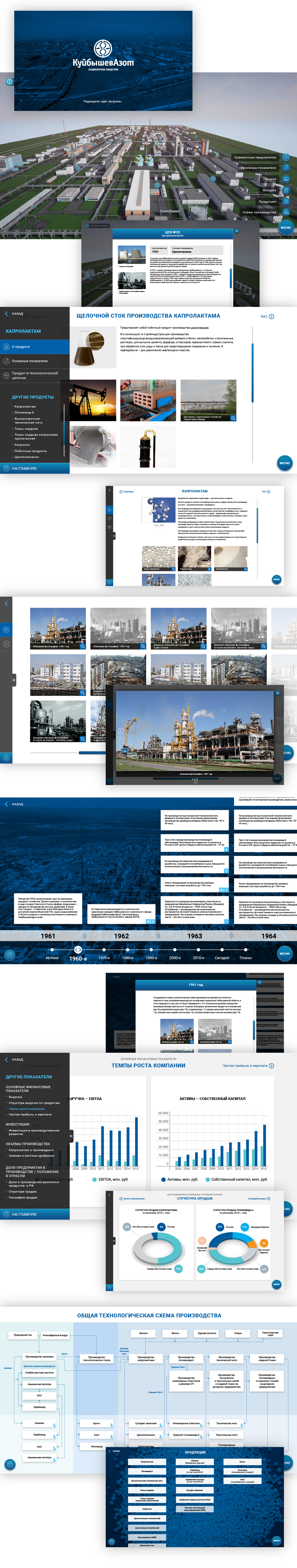Click the scrollbar inside the ЦЕХ №22 popup
This screenshot has height=1568, width=297.
click(230, 279)
